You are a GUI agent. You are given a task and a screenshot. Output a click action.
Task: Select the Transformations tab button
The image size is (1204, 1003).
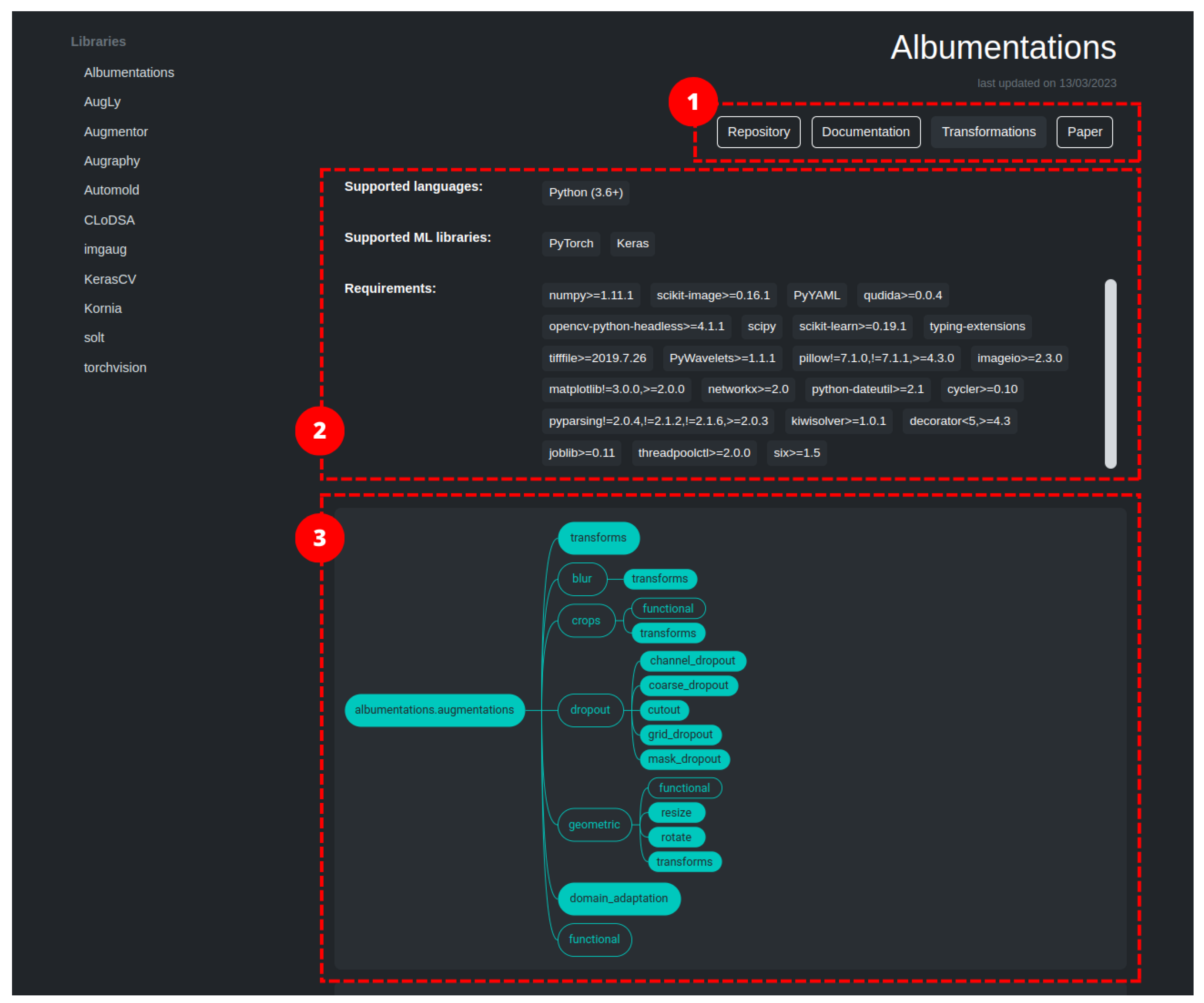(x=988, y=132)
